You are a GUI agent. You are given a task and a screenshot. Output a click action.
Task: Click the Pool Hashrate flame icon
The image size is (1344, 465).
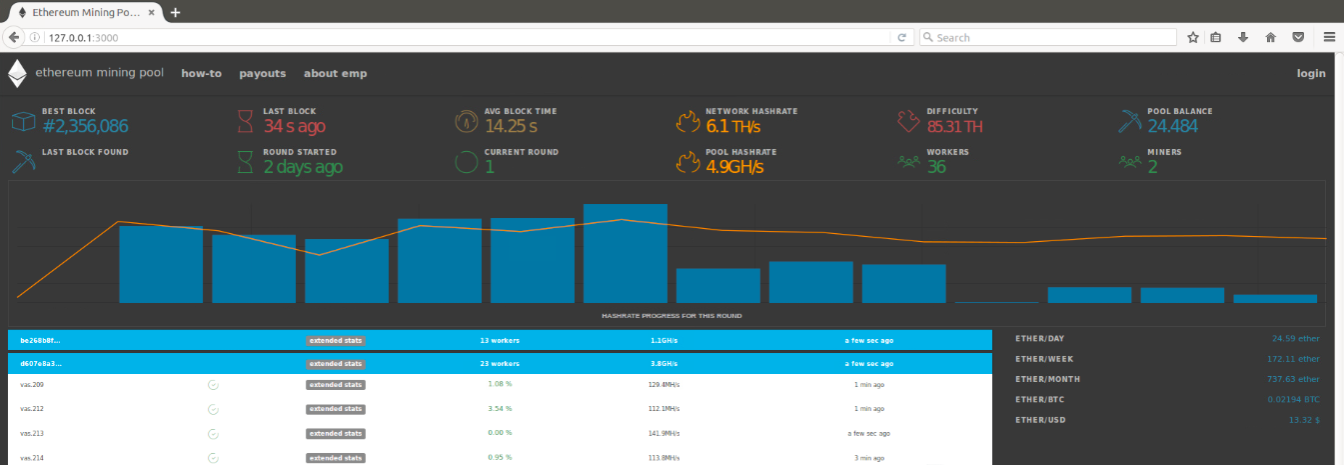[688, 162]
